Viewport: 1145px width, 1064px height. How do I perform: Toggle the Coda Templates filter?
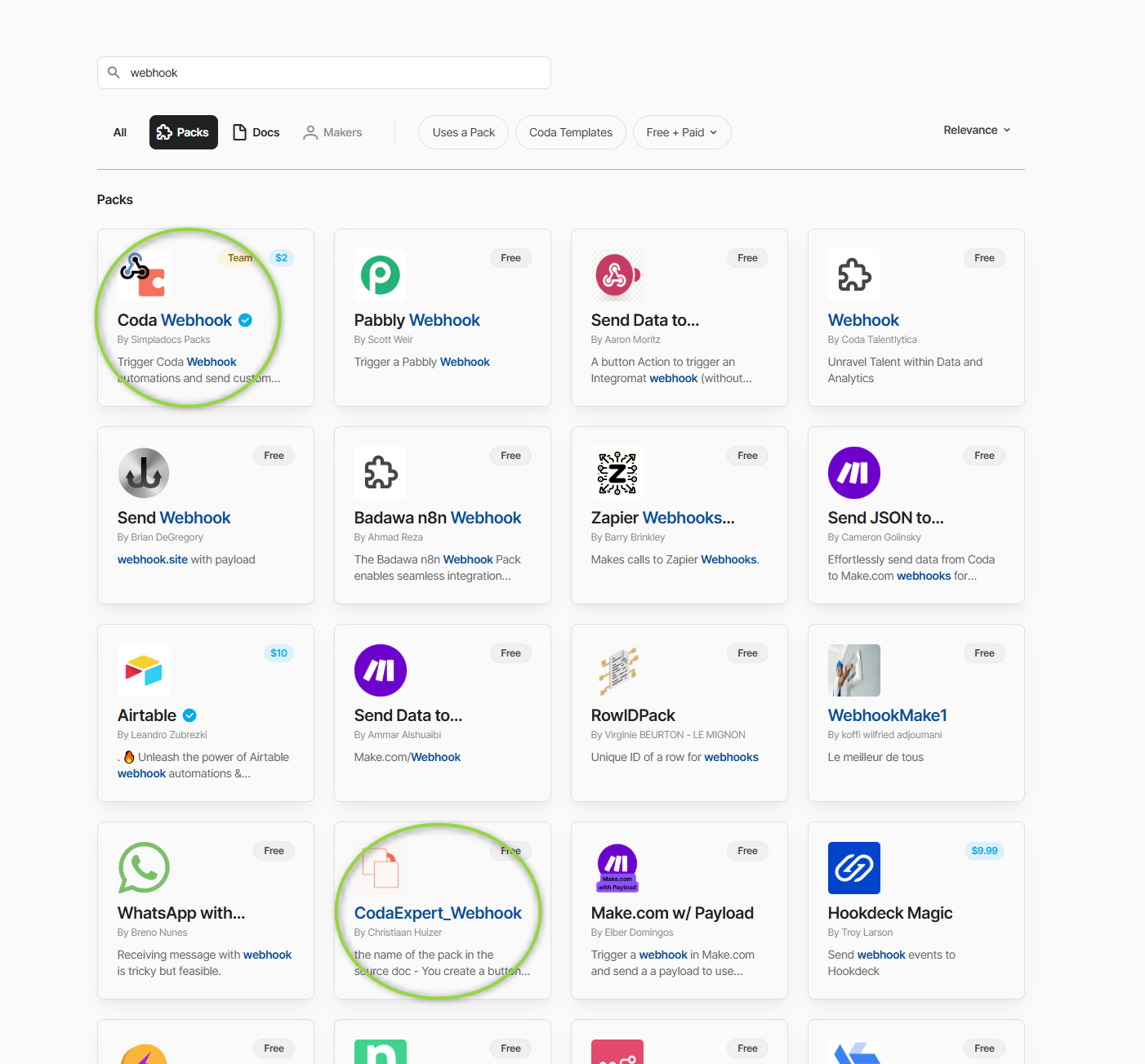[x=571, y=132]
